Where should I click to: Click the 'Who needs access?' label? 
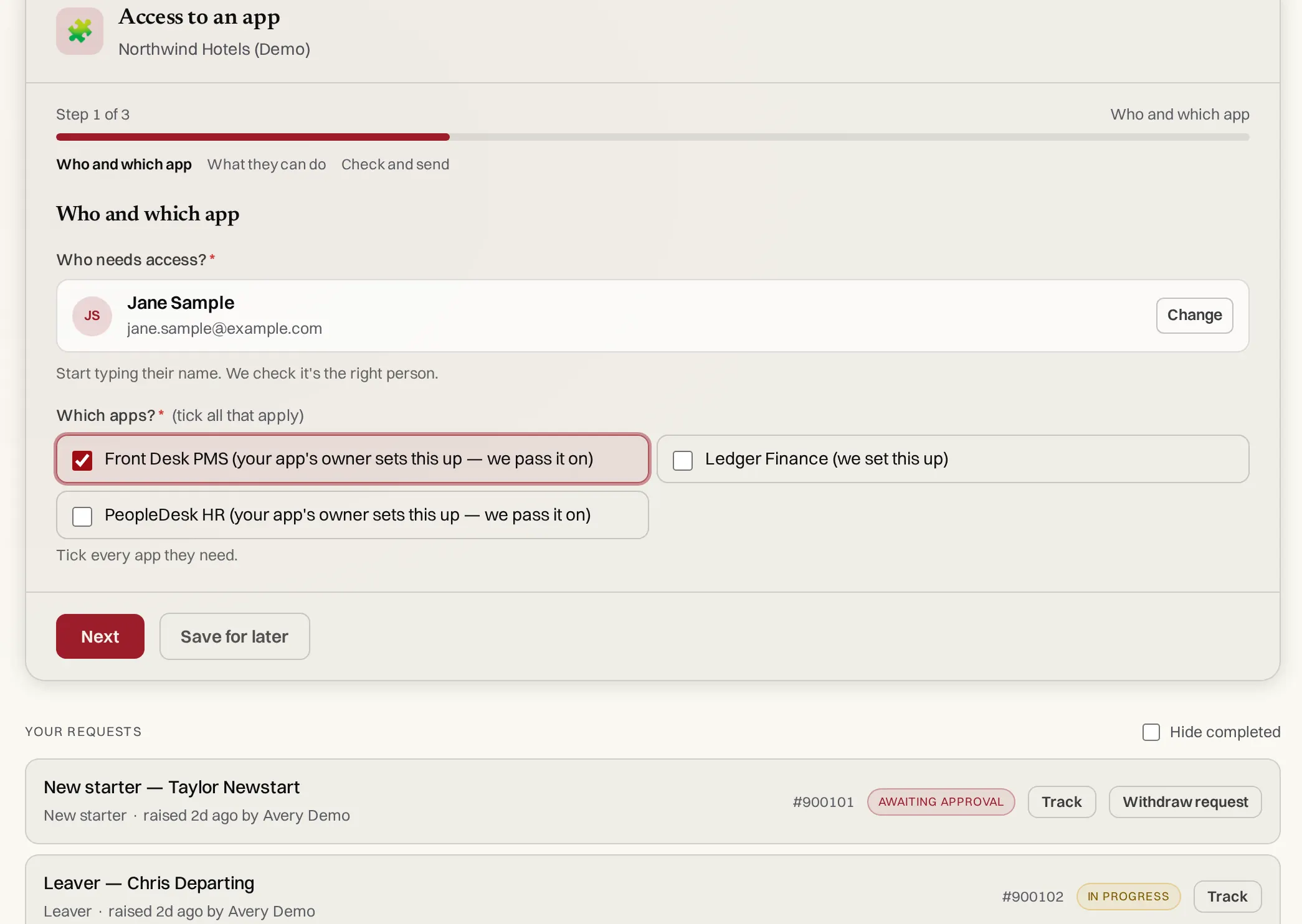pos(131,260)
